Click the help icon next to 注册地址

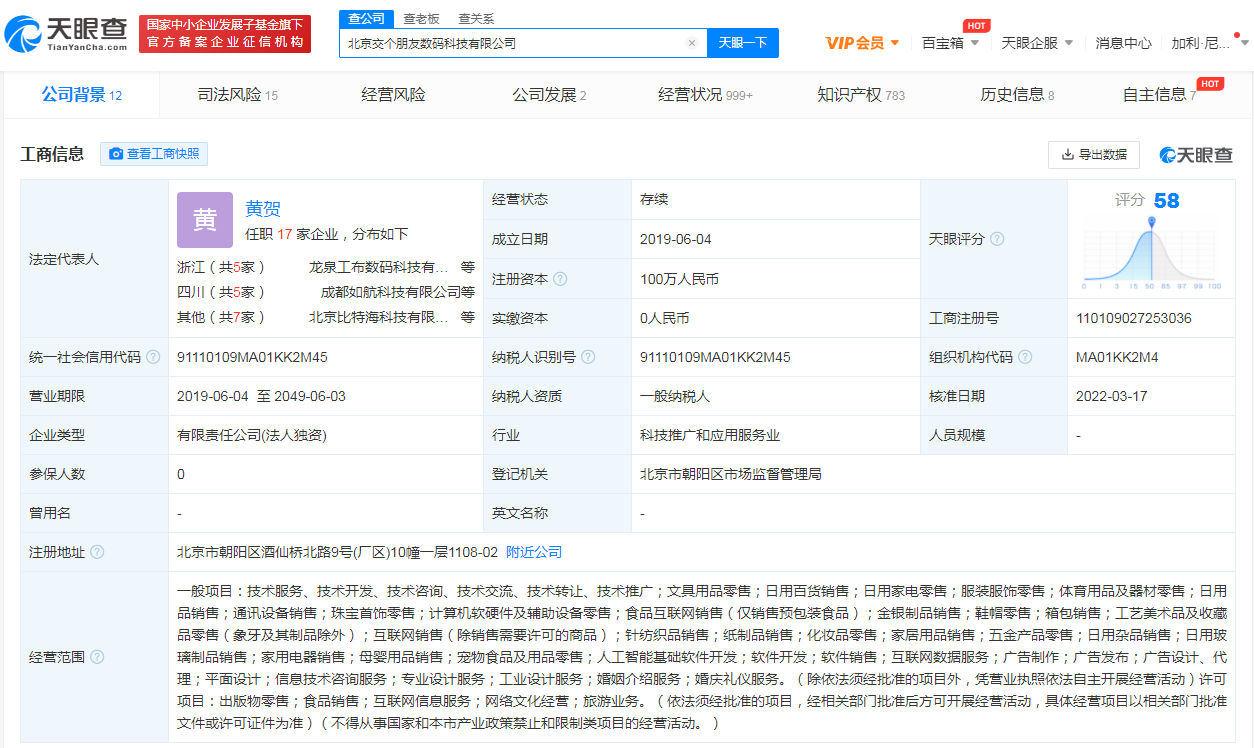click(97, 552)
